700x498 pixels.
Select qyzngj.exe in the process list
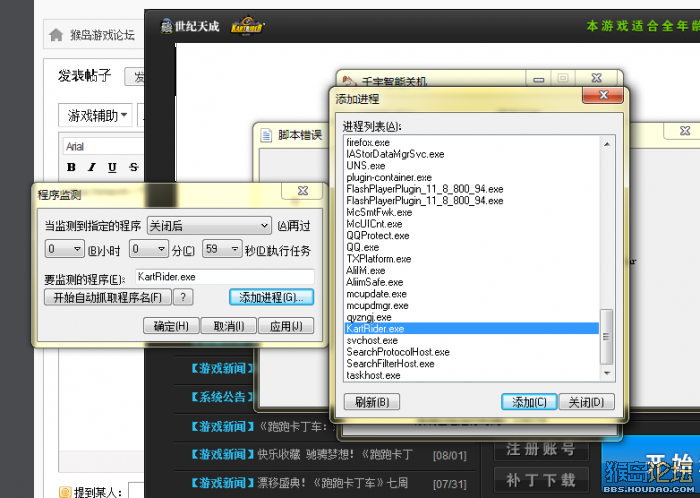click(472, 317)
